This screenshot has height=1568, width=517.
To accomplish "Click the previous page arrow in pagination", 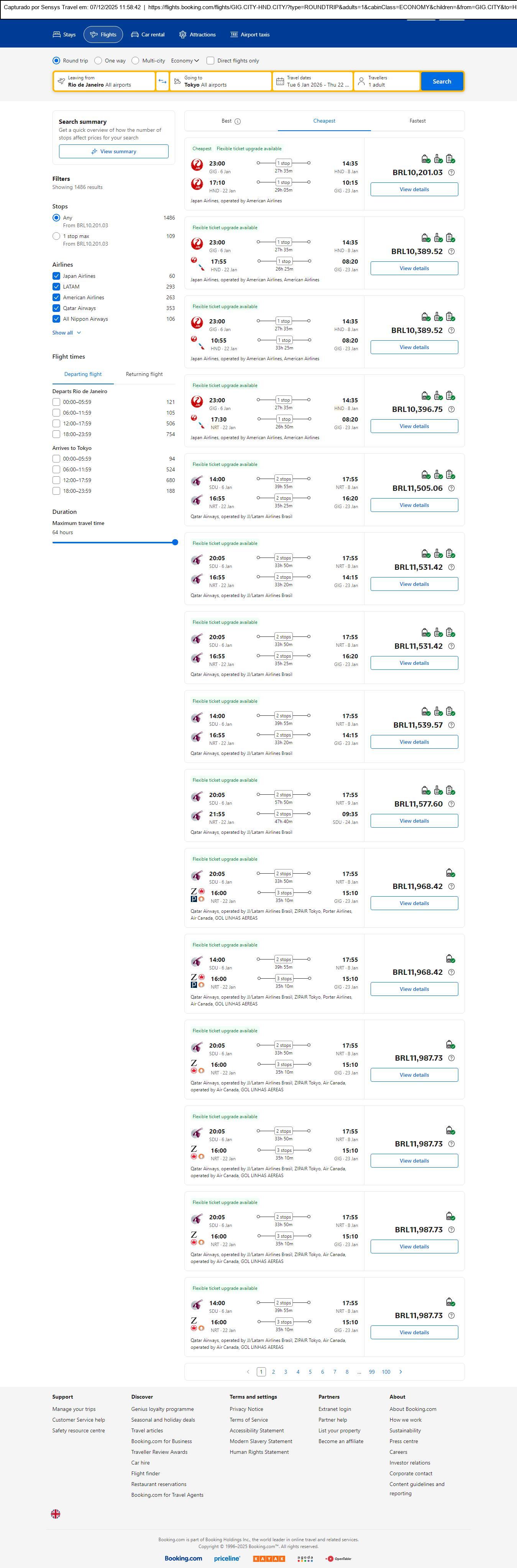I will 248,1371.
